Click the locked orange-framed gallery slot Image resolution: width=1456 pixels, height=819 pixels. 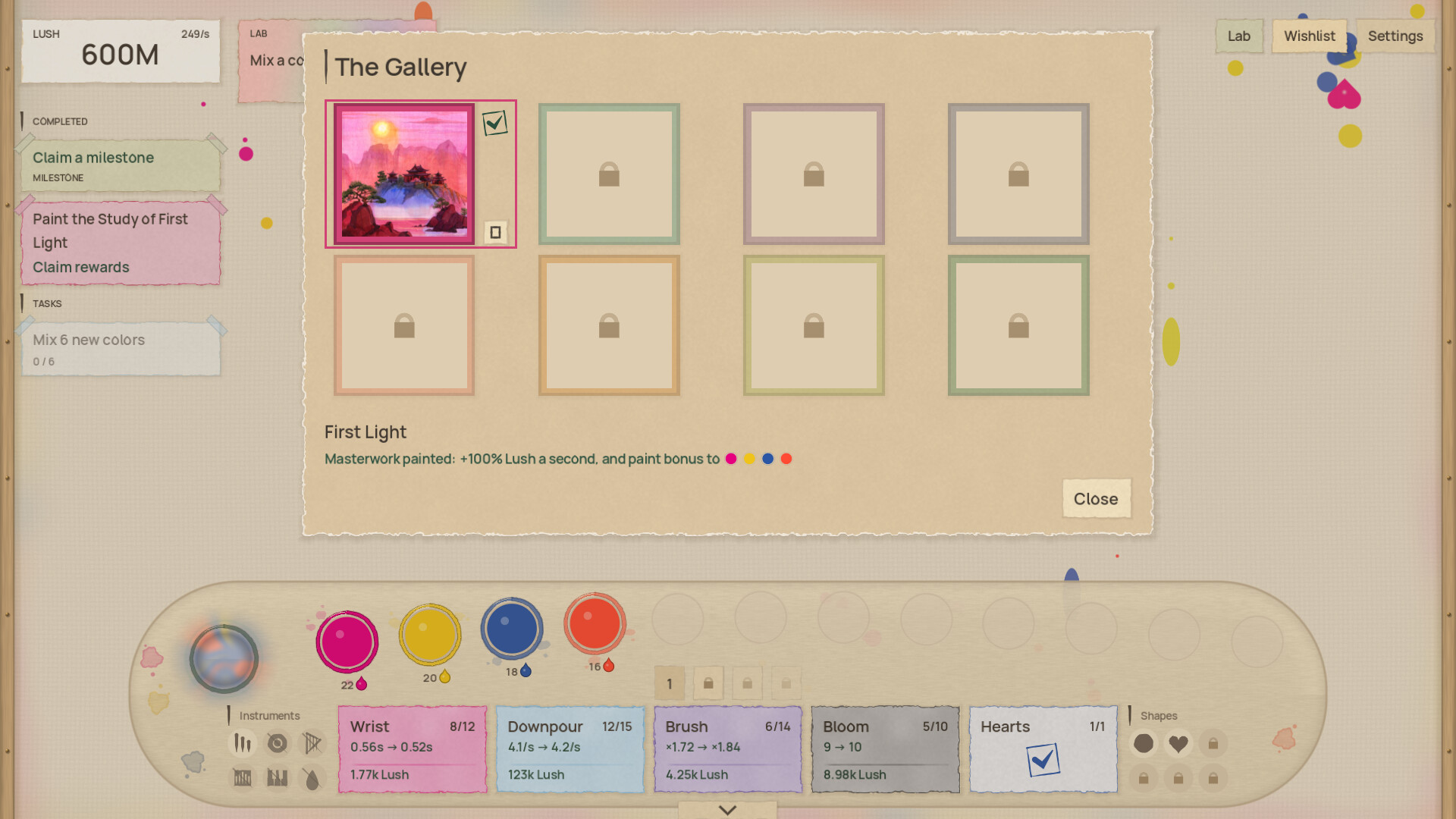[609, 325]
